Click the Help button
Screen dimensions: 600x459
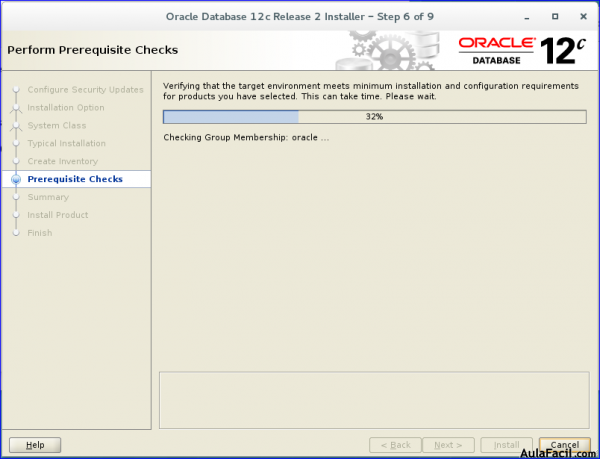pos(35,445)
